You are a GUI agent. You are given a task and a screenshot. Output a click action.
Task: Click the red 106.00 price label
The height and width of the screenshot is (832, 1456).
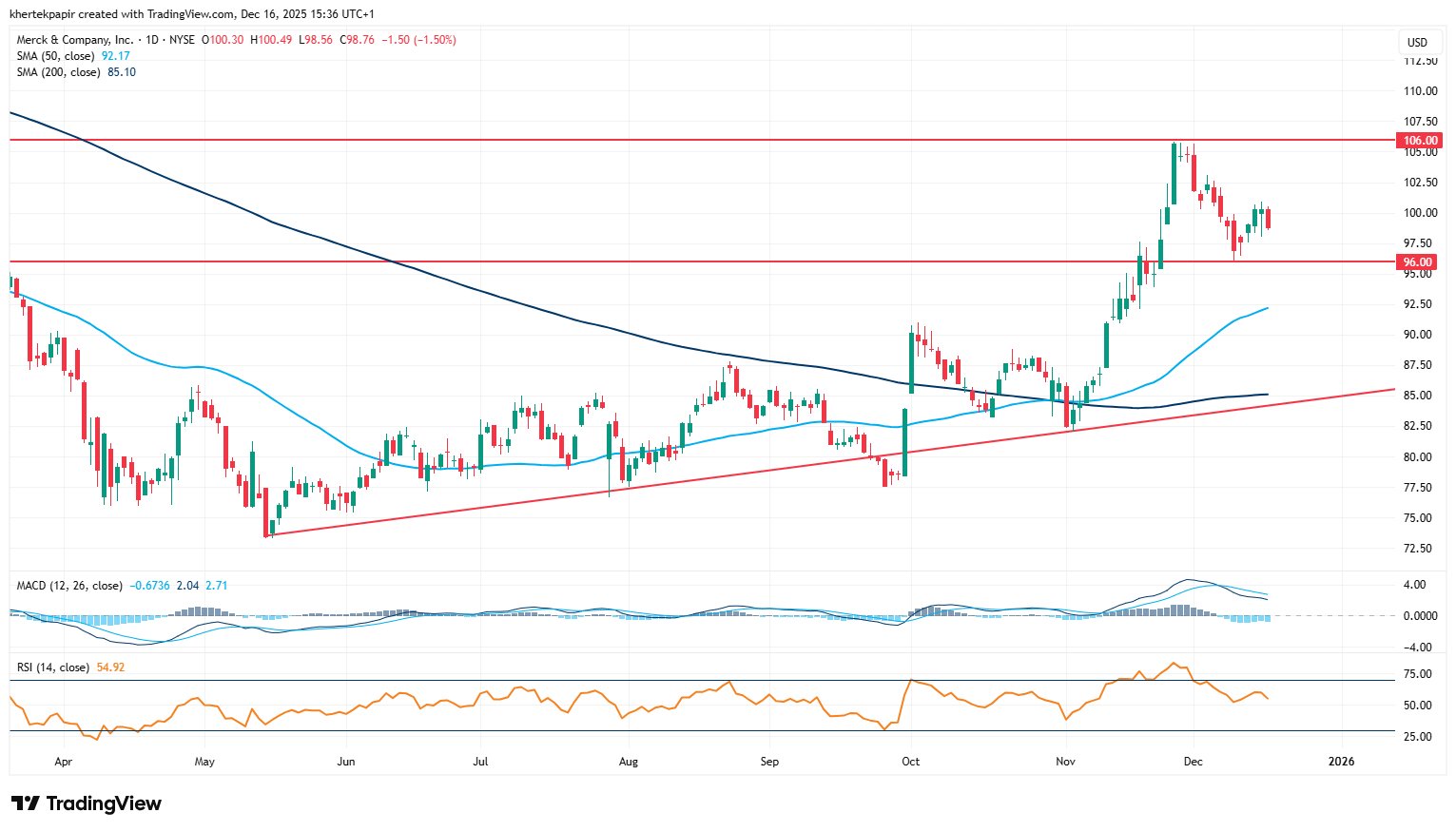click(1421, 141)
